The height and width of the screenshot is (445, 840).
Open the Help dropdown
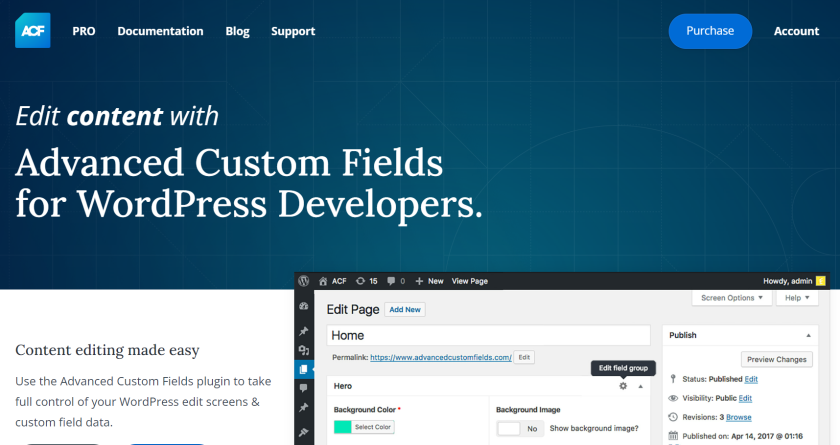[796, 298]
